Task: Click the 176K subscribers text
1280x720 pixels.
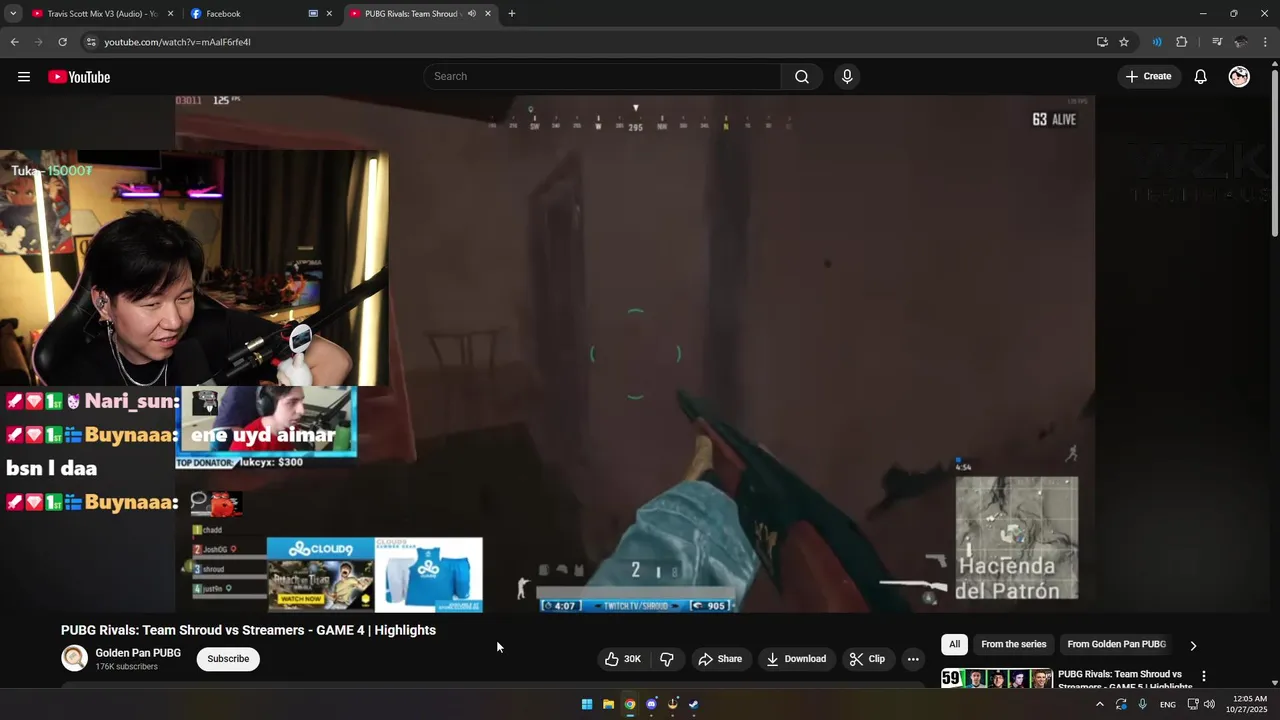Action: pyautogui.click(x=126, y=667)
